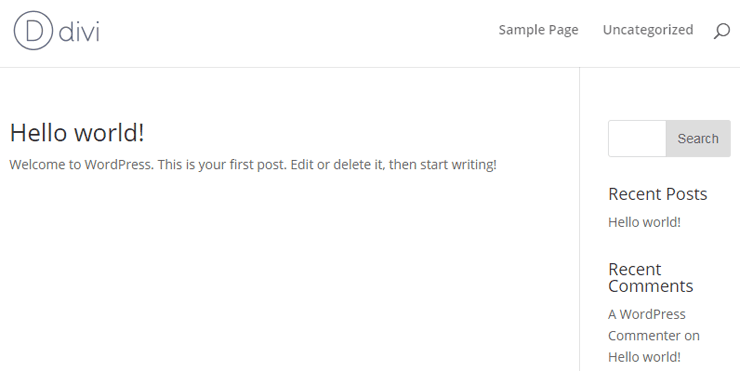740x371 pixels.
Task: Go to the Uncategorized menu item
Action: pos(648,30)
